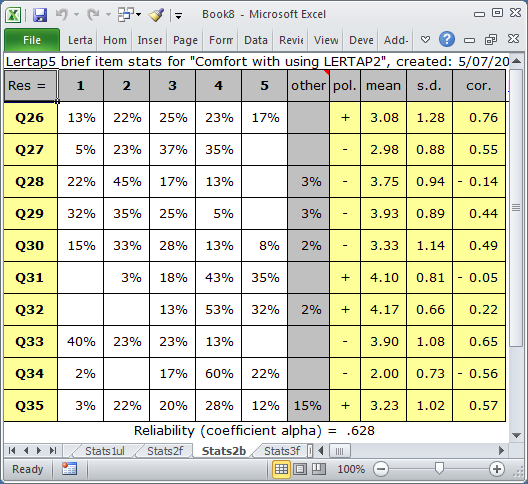Image resolution: width=528 pixels, height=484 pixels.
Task: Select the Q35 other cell showing 15%
Action: pyautogui.click(x=308, y=406)
